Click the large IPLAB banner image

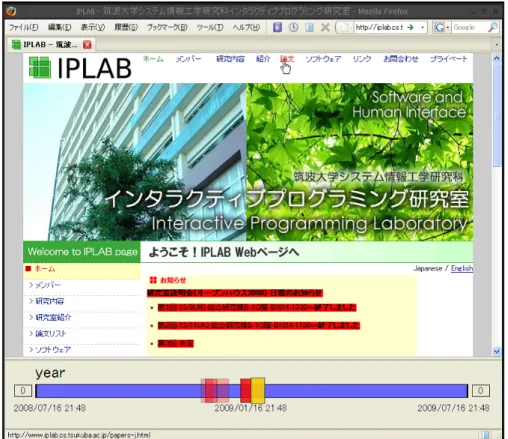[248, 162]
